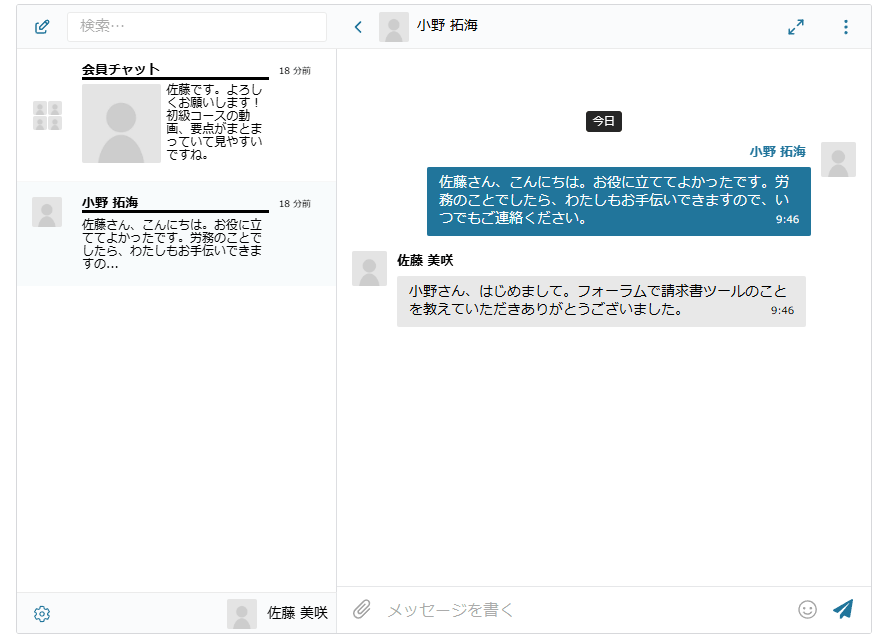Open the emoji picker smiley icon
The width and height of the screenshot is (888, 638).
[x=807, y=610]
